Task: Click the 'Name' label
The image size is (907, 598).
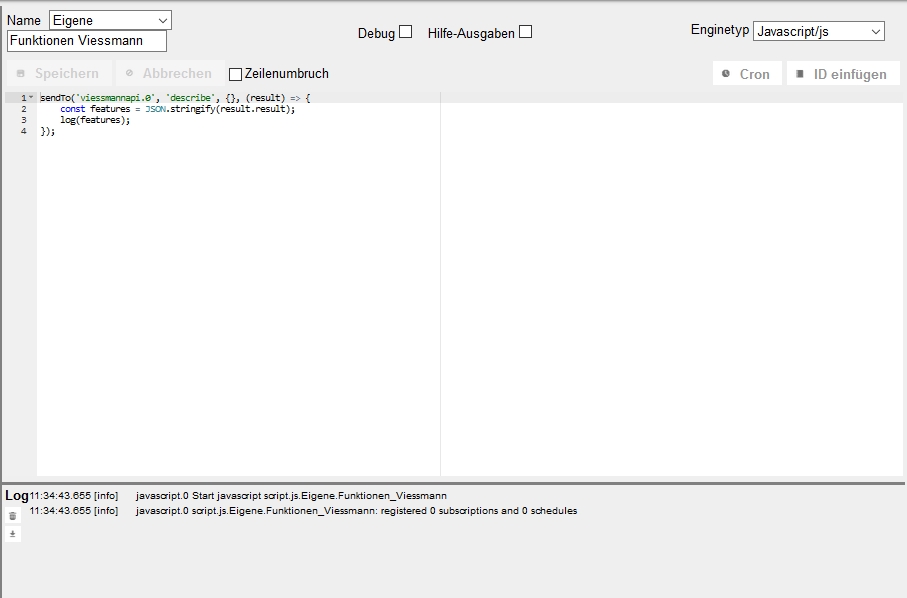Action: click(x=24, y=20)
